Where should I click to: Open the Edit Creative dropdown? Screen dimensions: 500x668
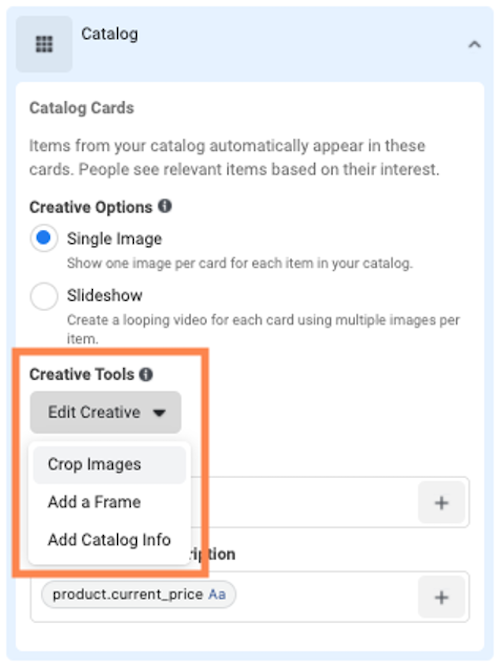(x=106, y=412)
